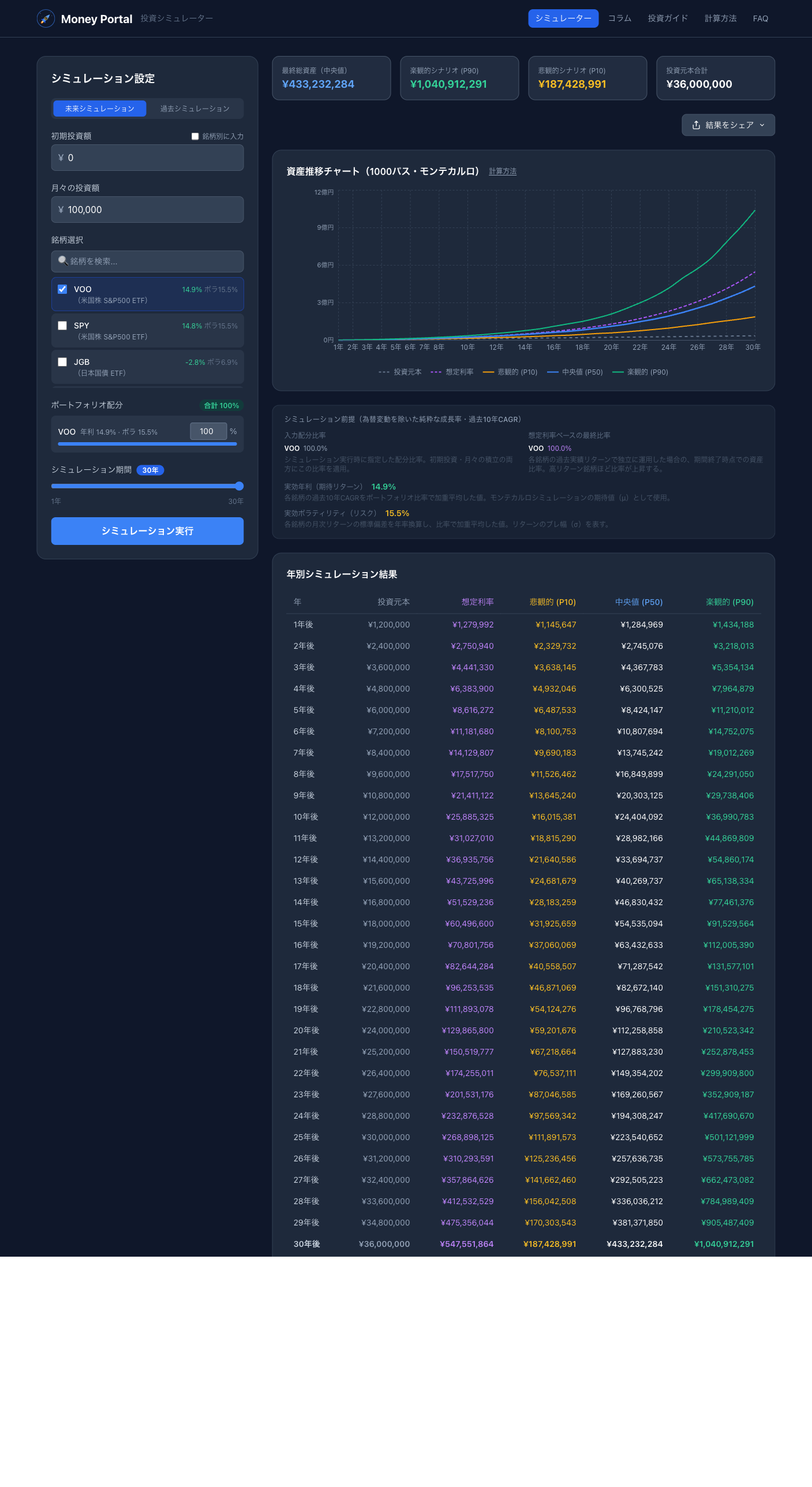This screenshot has width=812, height=1487.
Task: Click the 投資元本 column header
Action: tap(394, 602)
